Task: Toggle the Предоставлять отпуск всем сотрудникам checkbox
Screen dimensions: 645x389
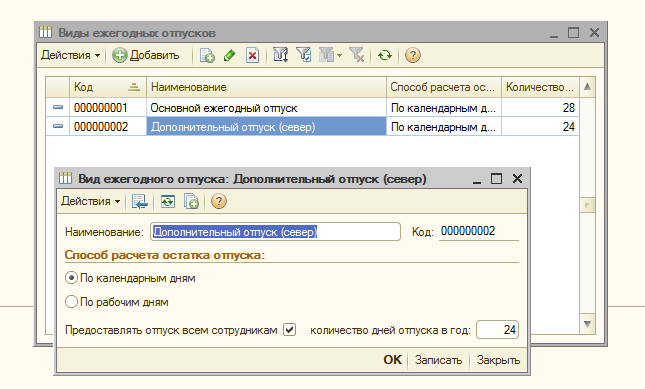Action: coord(290,330)
